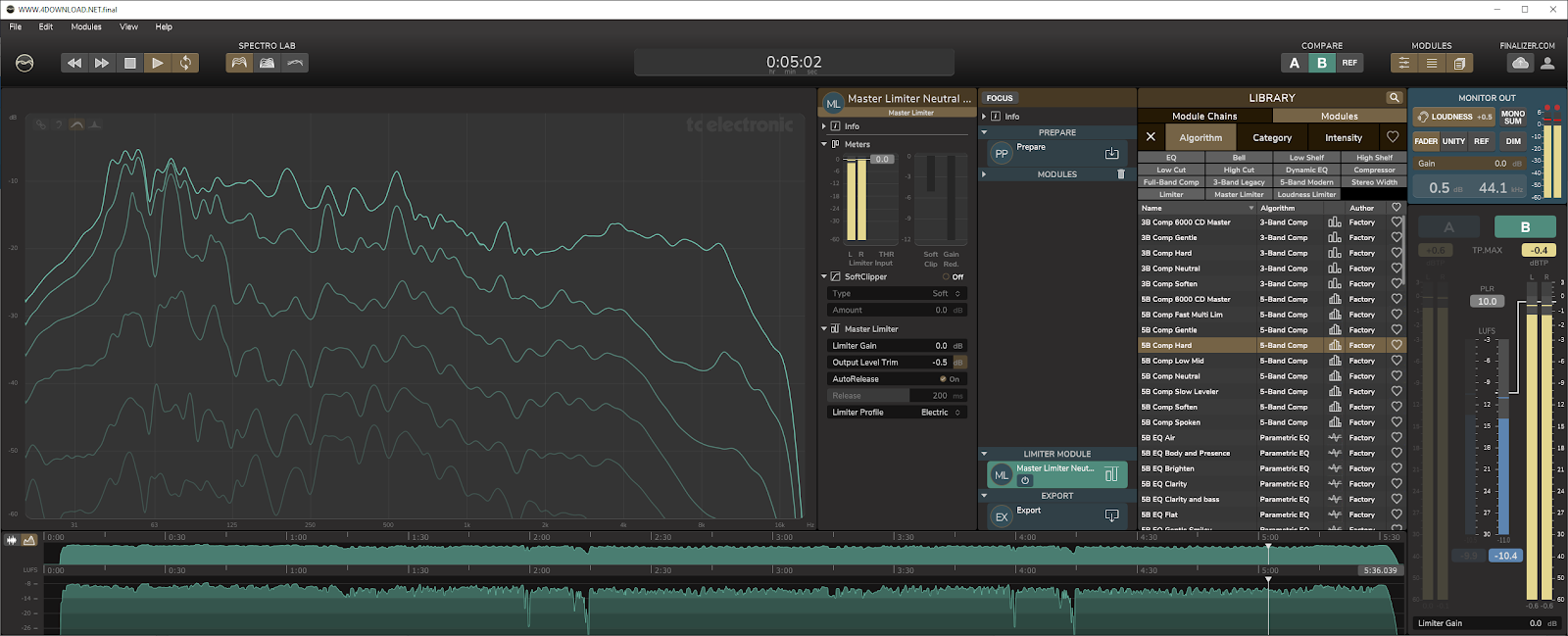The image size is (1568, 636).
Task: Collapse the PREPARE section
Action: pyautogui.click(x=984, y=132)
